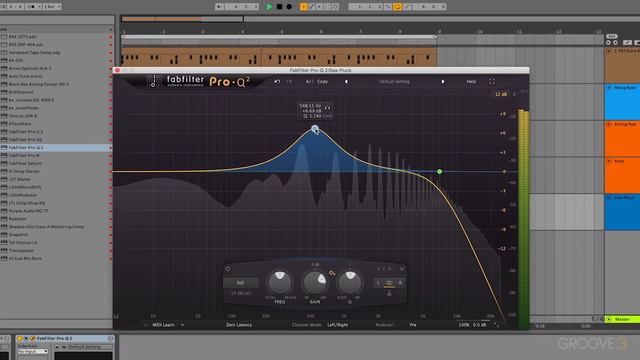Toggle the Gain-Q interaction link icon
The height and width of the screenshot is (360, 640).
point(332,273)
